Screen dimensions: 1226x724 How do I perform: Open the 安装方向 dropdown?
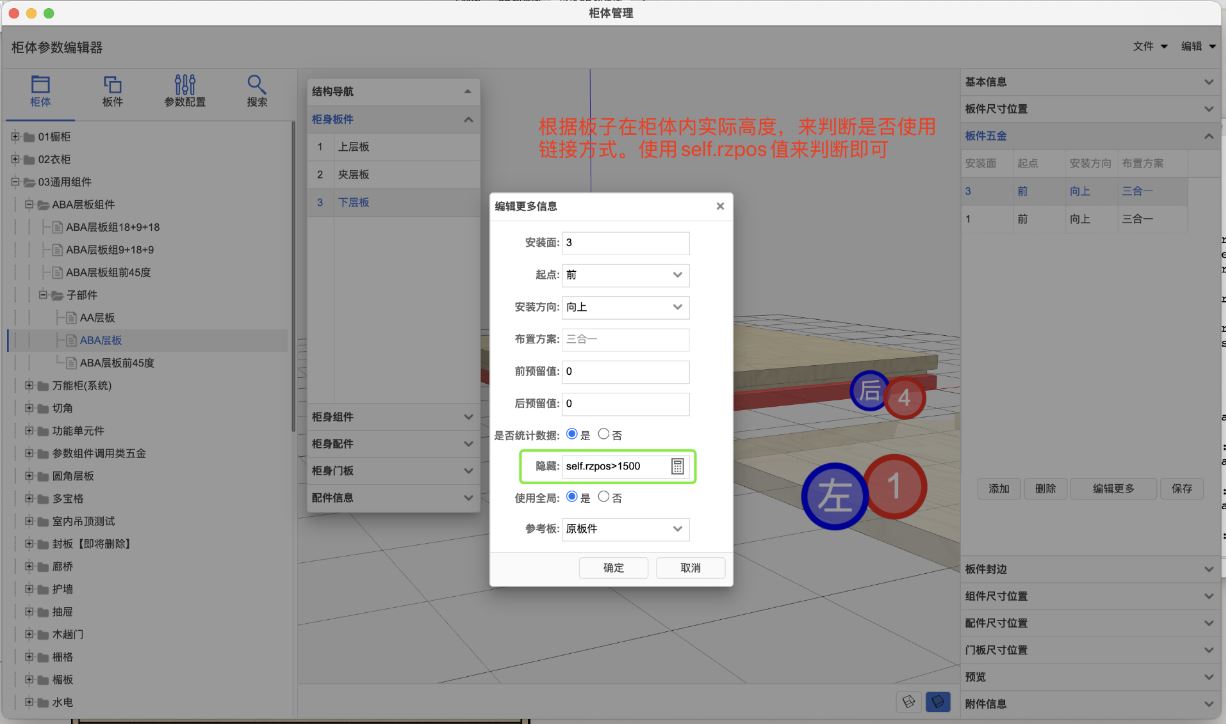626,307
